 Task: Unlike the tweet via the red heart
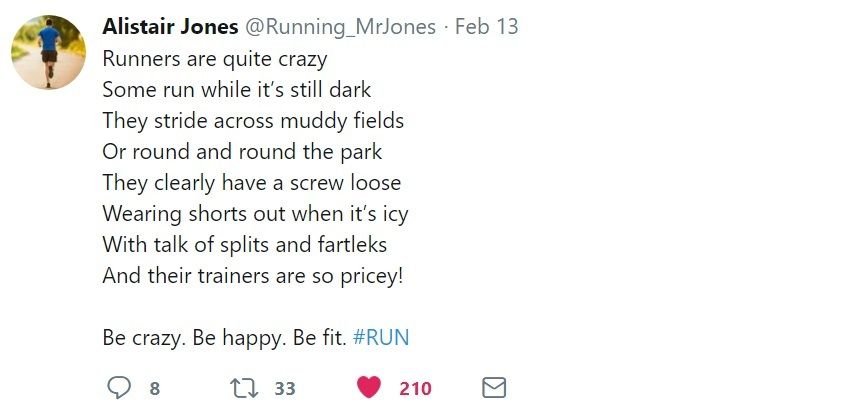[x=370, y=387]
